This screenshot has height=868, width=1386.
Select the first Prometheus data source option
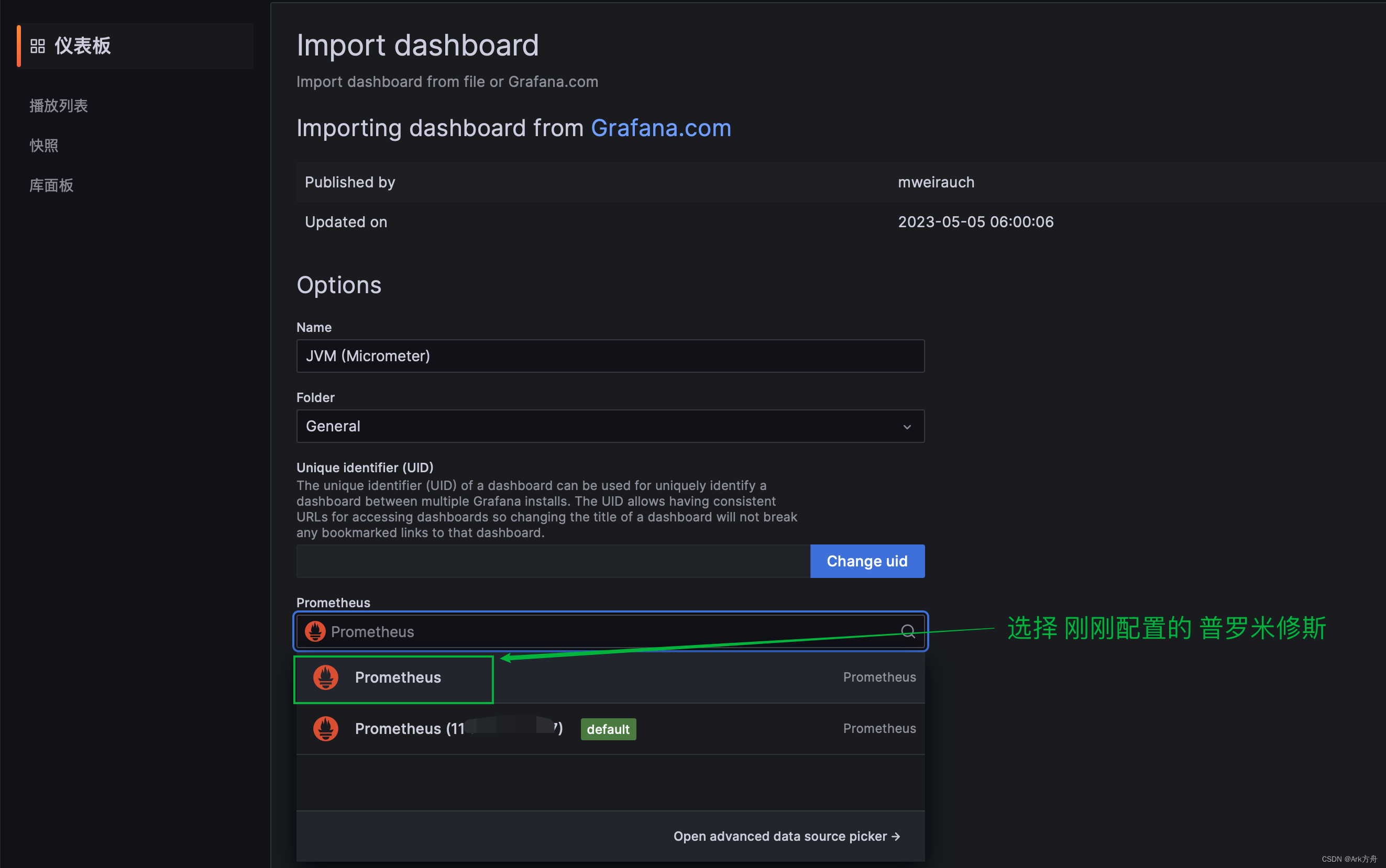pos(610,677)
